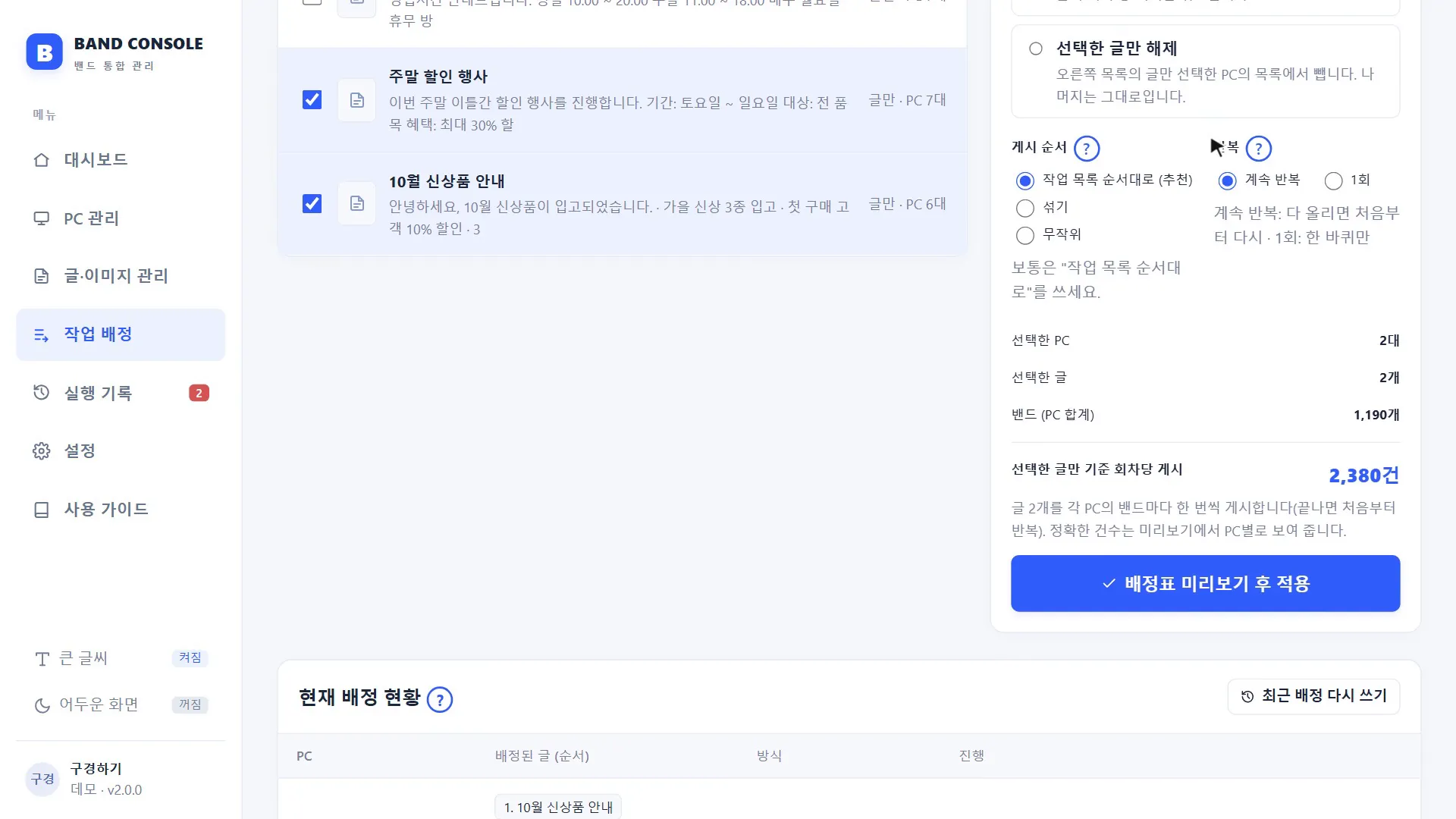This screenshot has height=819, width=1456.
Task: Click the list-arrow icon beside 작업 배정
Action: 42,334
